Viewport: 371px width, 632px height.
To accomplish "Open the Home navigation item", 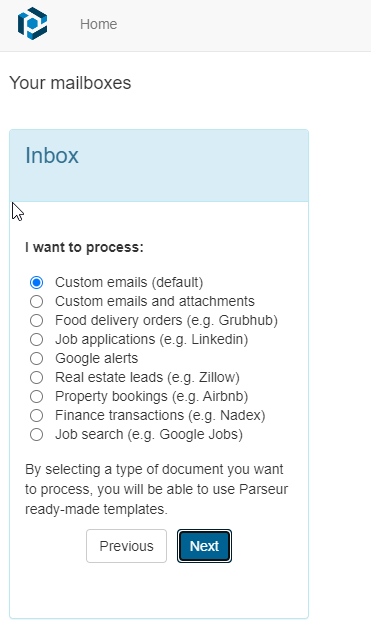I will point(98,24).
